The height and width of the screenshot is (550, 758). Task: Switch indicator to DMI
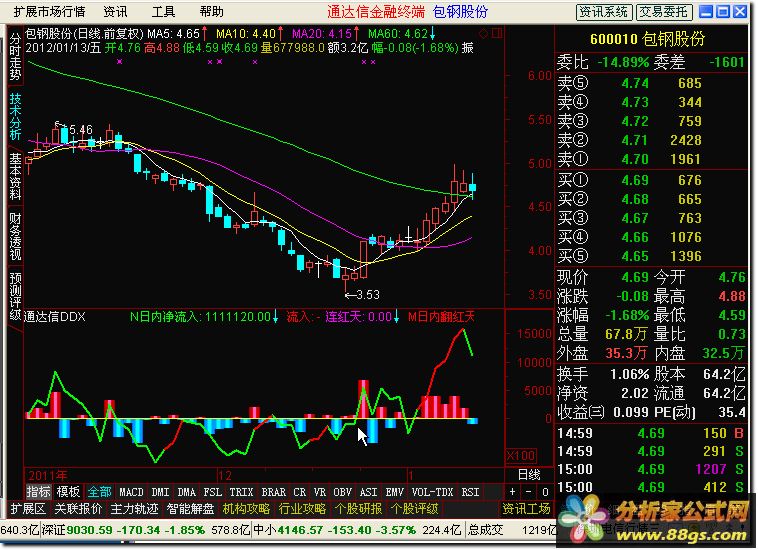pyautogui.click(x=160, y=492)
